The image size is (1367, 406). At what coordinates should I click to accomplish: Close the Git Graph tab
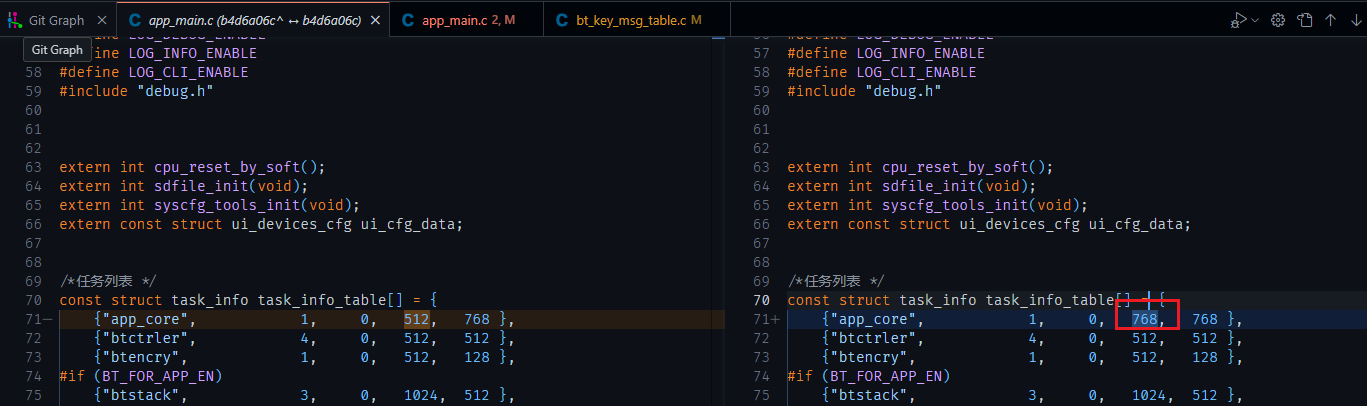(x=103, y=20)
